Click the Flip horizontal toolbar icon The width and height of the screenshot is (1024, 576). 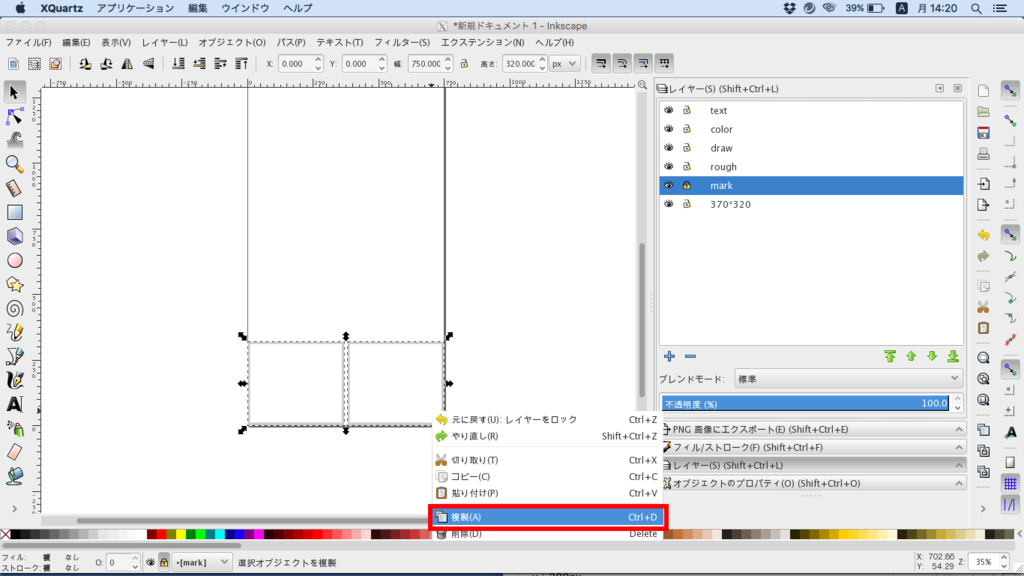point(127,63)
